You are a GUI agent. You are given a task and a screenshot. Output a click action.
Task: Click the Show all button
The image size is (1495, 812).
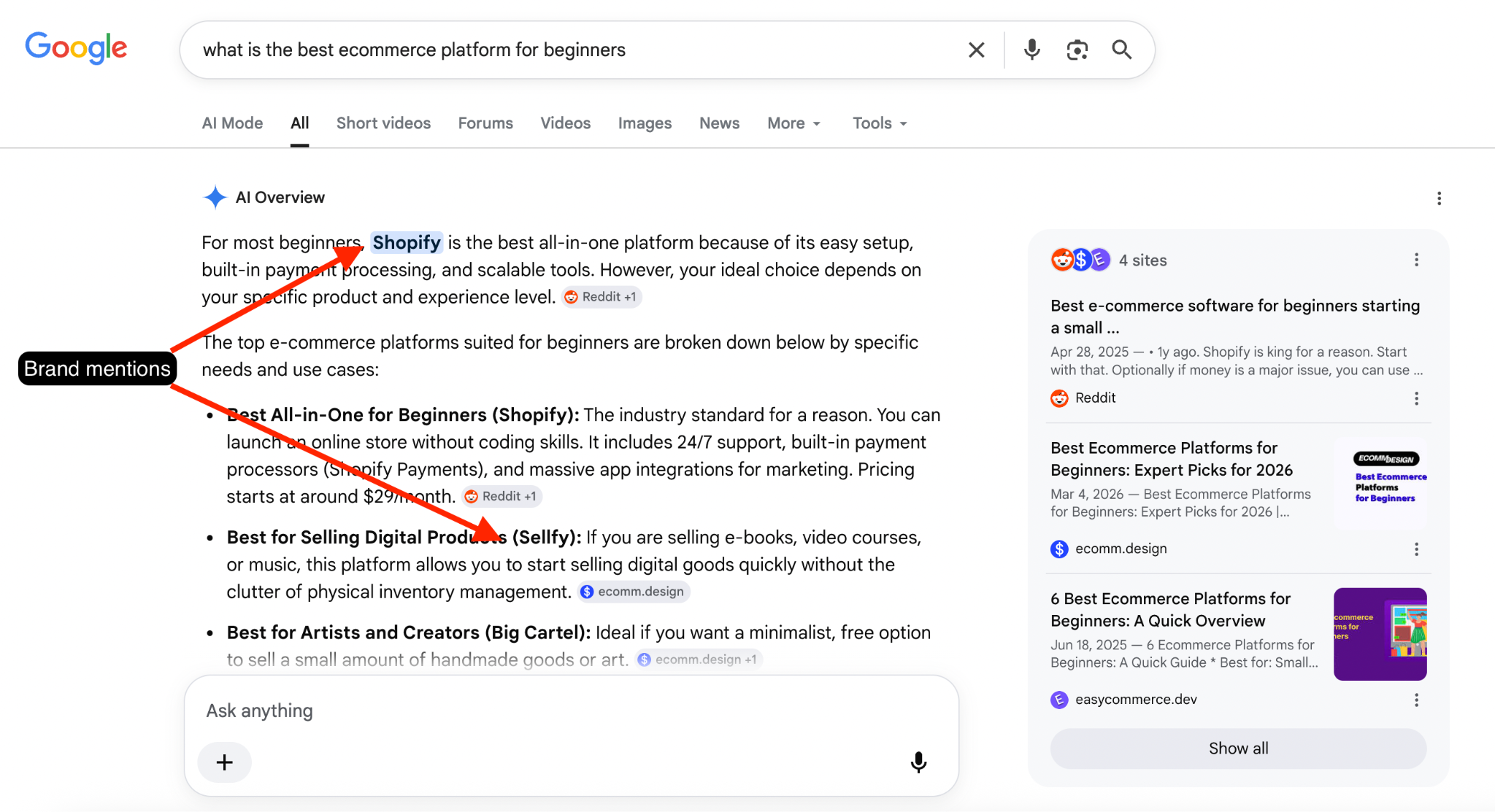coord(1238,749)
